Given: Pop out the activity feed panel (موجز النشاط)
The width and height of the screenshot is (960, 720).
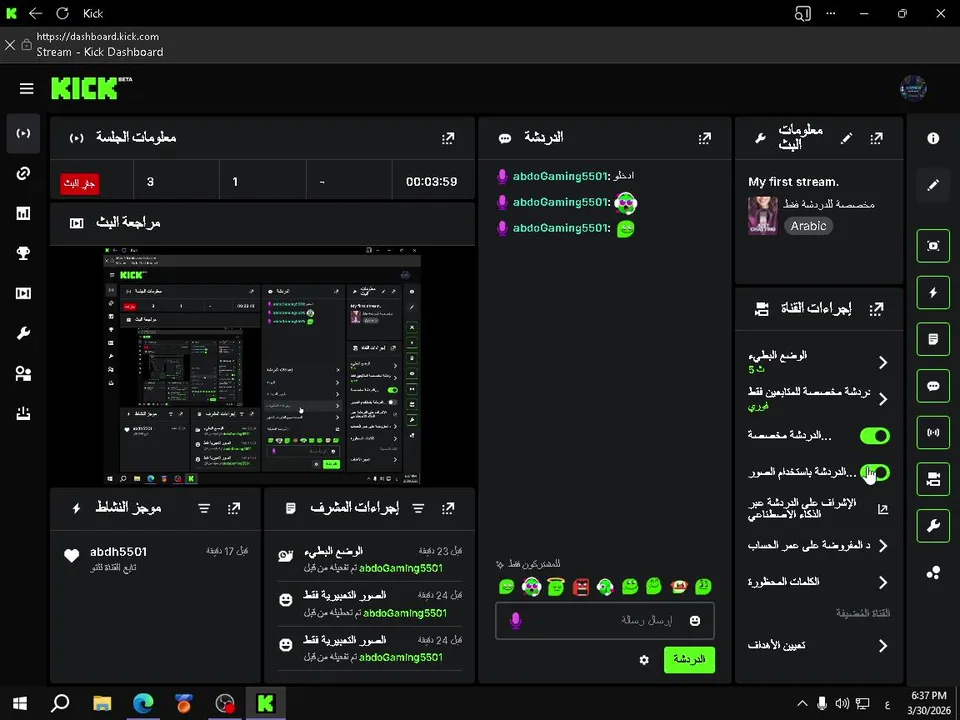Looking at the screenshot, I should pyautogui.click(x=234, y=508).
